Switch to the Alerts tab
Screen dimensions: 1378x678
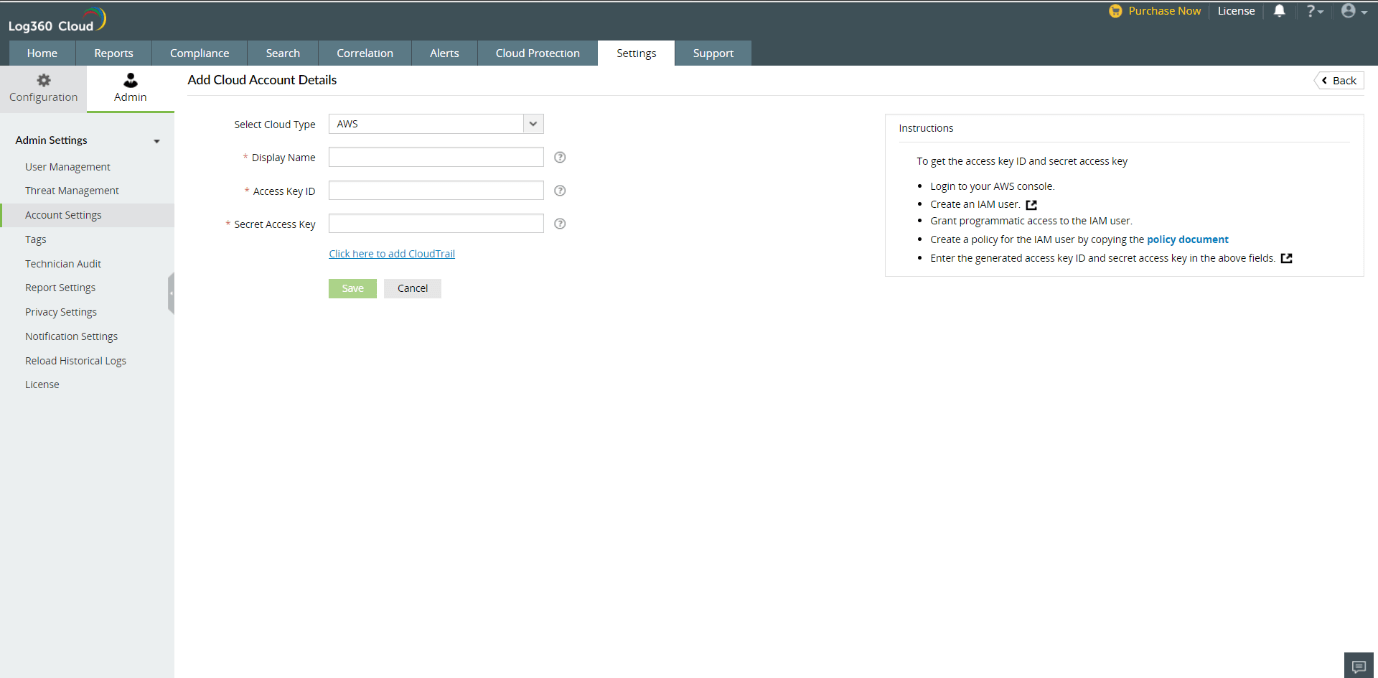coord(445,53)
